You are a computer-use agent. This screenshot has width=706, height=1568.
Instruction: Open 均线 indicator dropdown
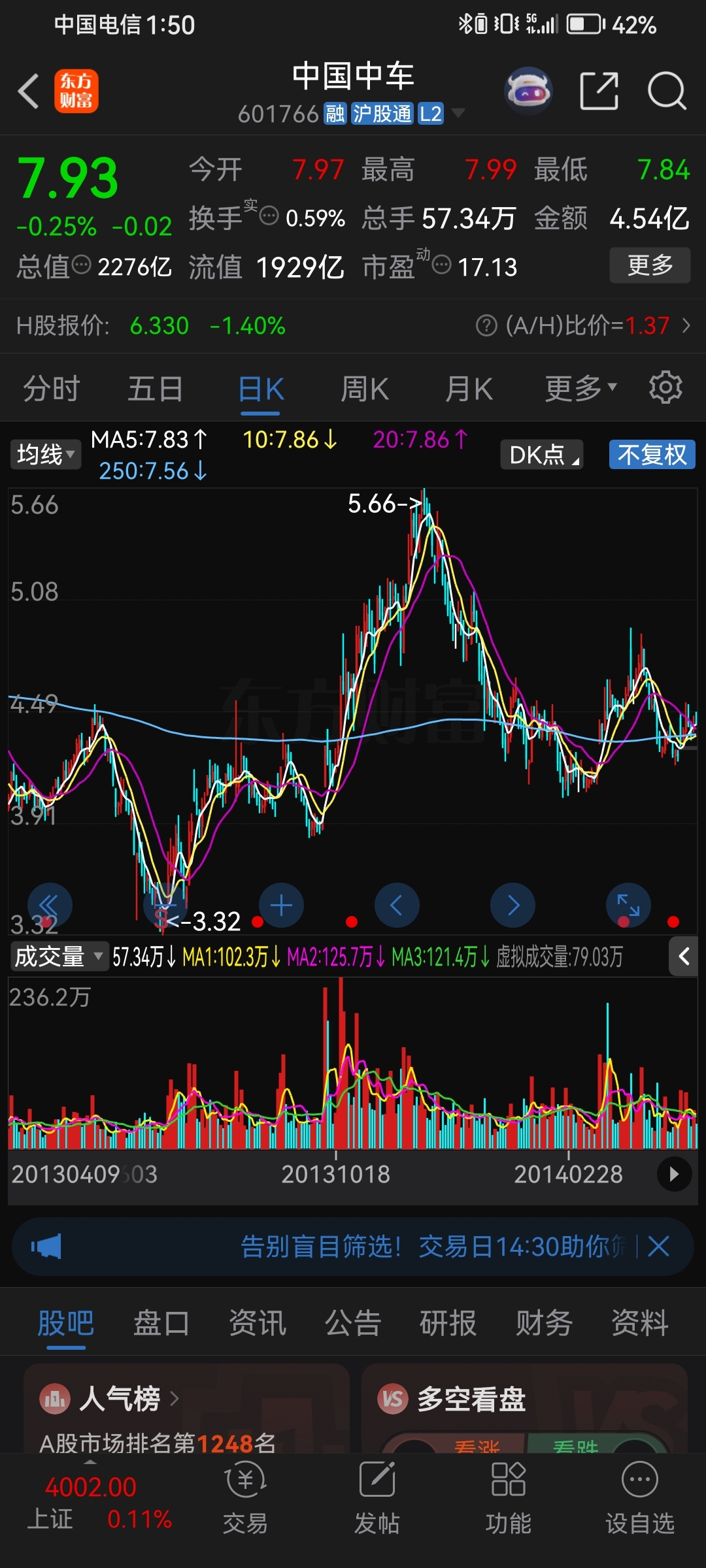point(45,454)
